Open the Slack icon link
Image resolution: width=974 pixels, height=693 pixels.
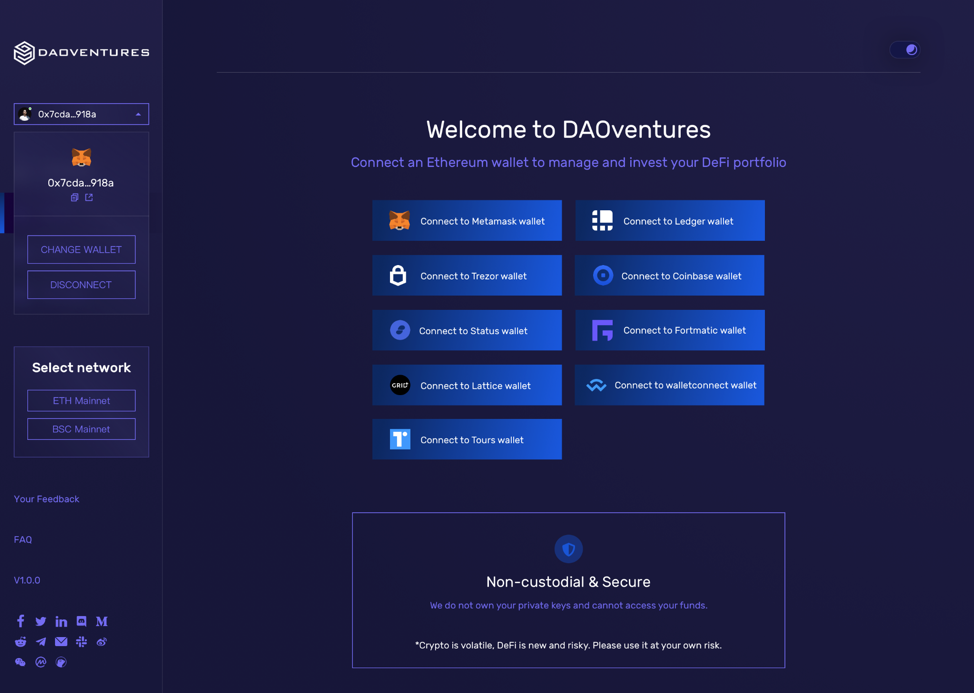81,641
